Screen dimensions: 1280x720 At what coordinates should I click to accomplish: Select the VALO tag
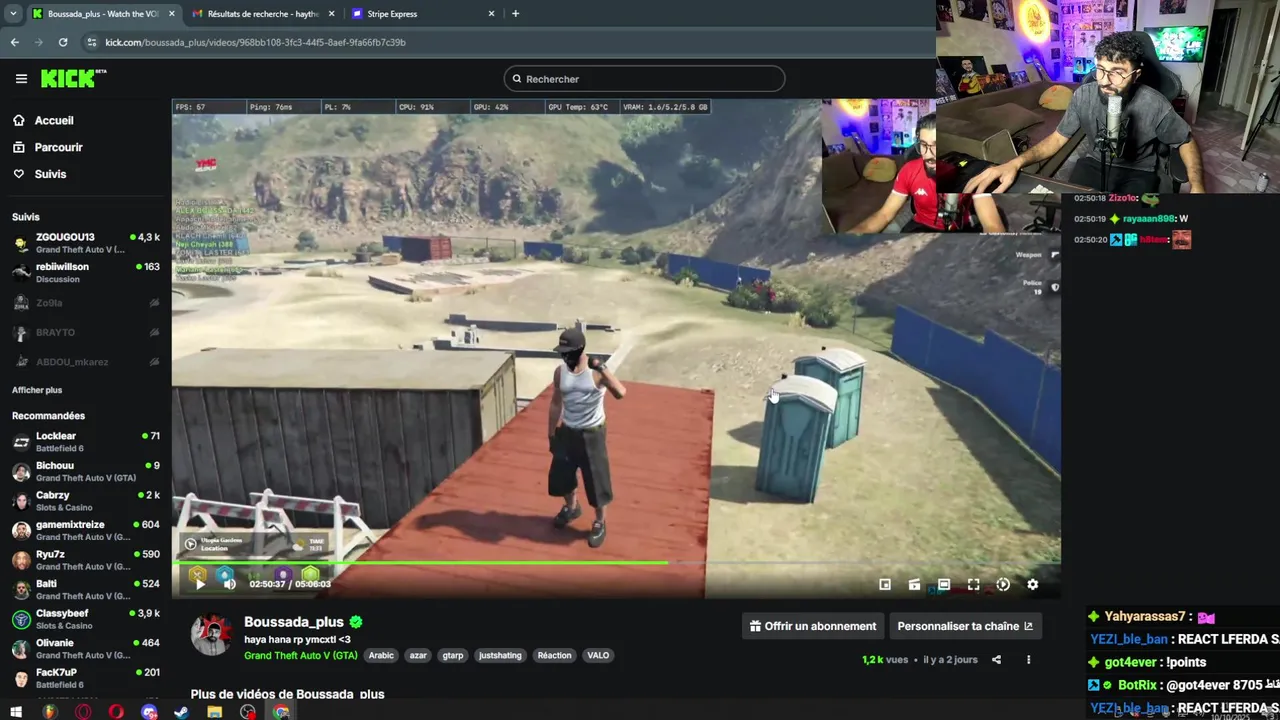[598, 655]
